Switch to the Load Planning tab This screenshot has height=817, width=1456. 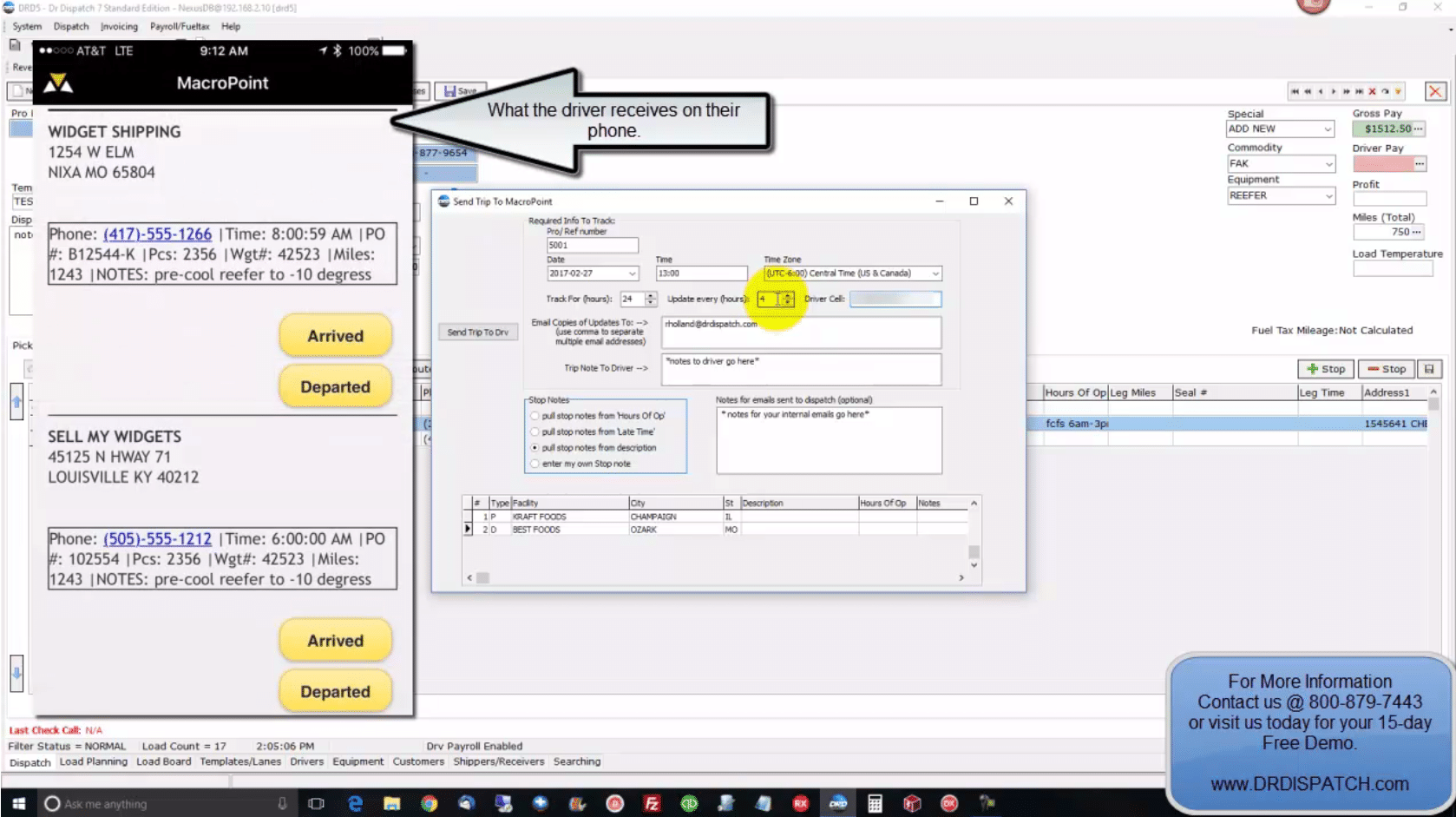(93, 761)
